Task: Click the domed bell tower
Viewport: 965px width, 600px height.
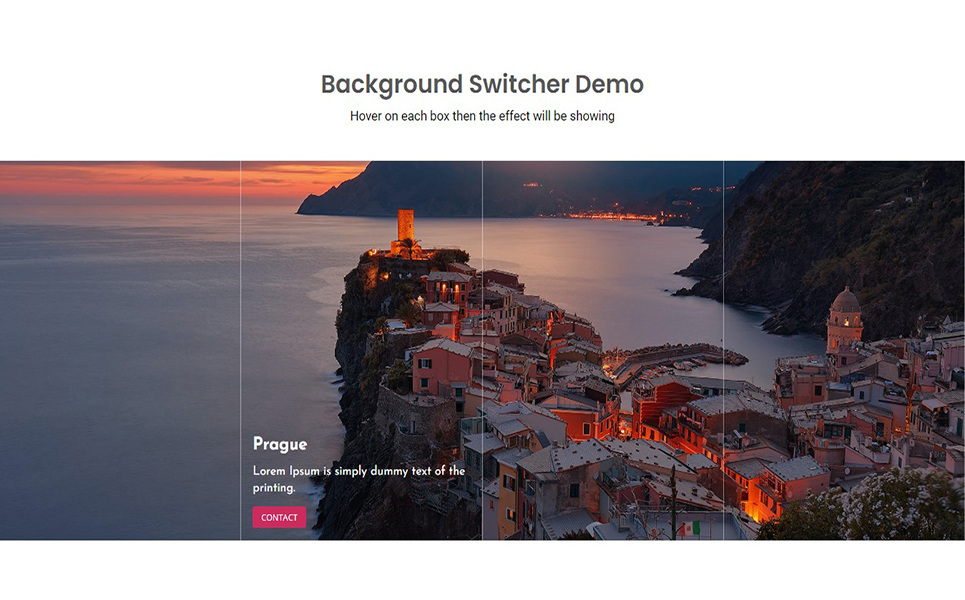Action: (x=844, y=320)
